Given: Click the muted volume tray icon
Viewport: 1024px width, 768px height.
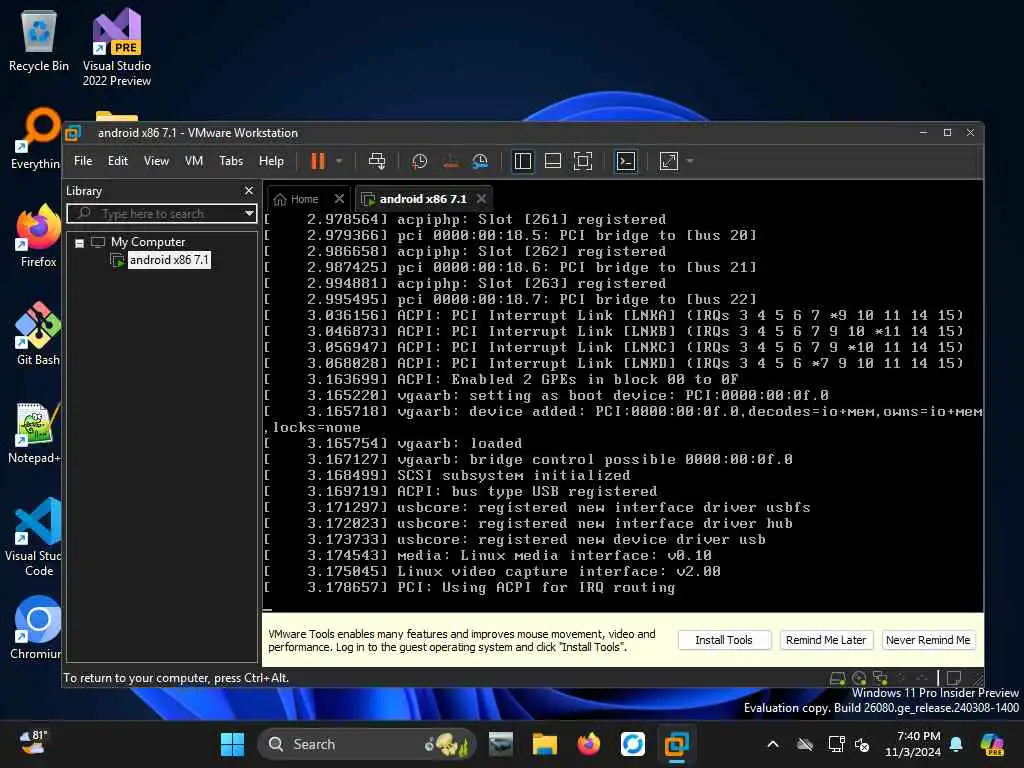Looking at the screenshot, I should [x=862, y=744].
